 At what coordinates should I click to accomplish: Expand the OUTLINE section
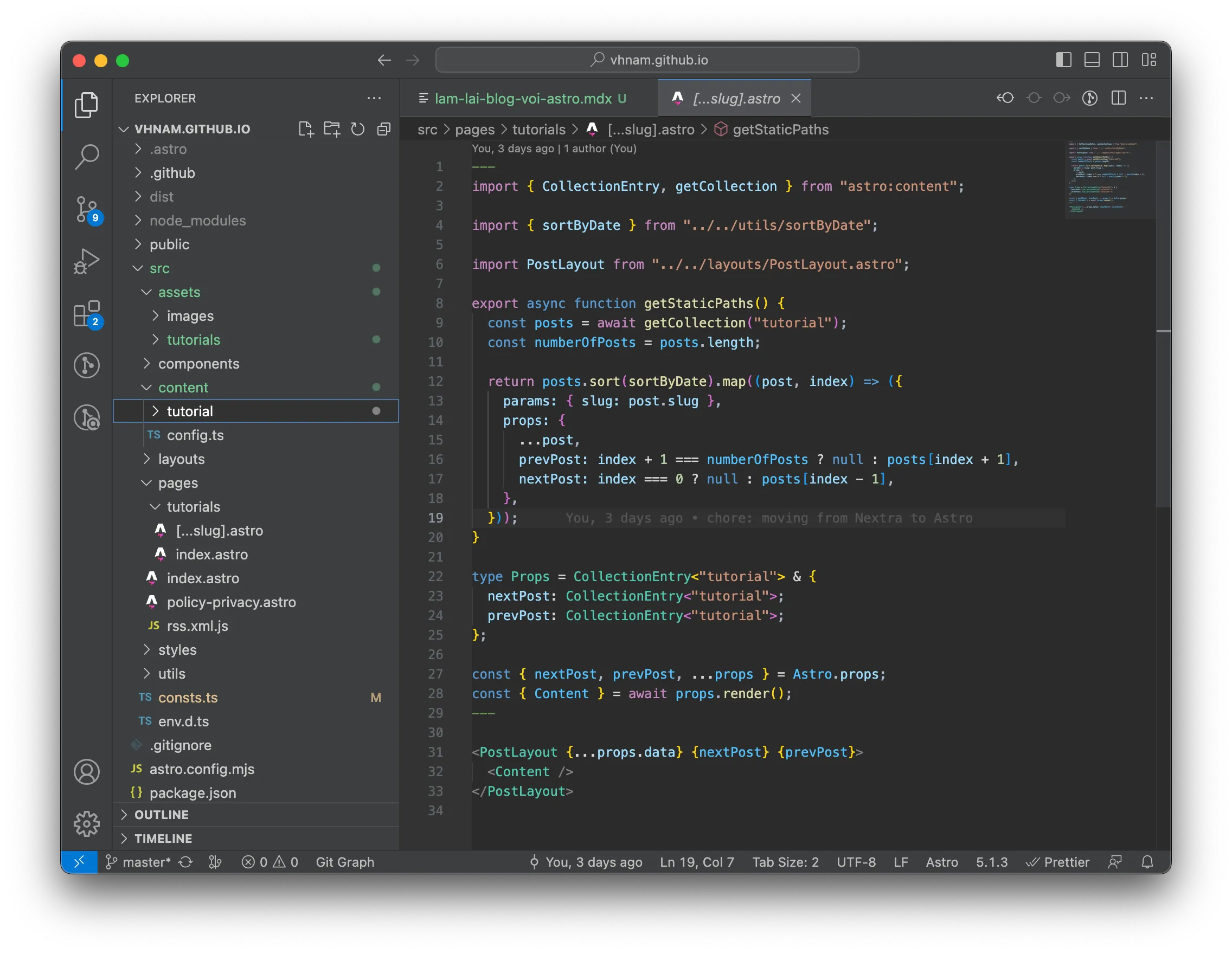click(162, 815)
